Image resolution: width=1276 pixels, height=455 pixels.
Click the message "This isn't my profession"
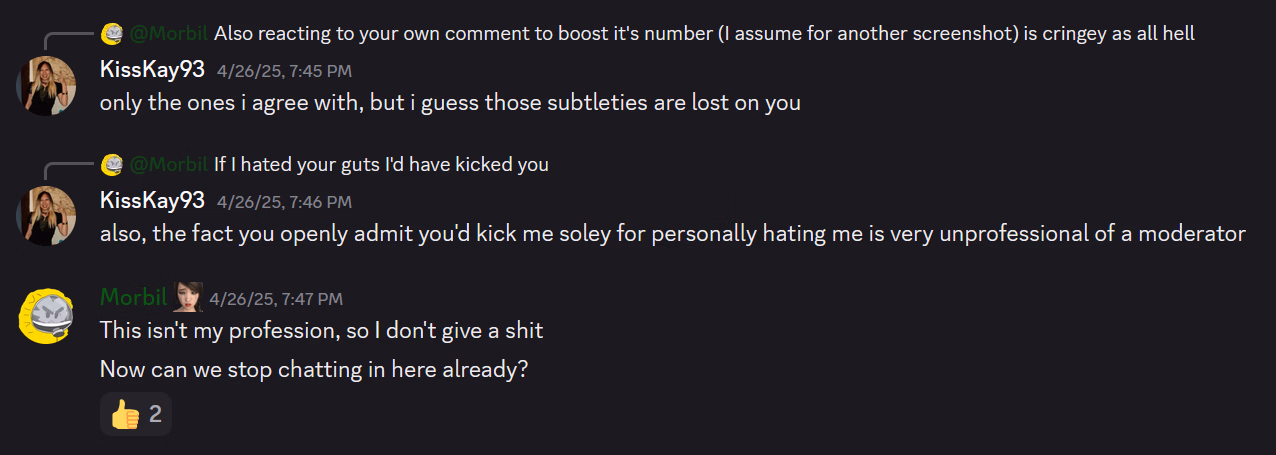321,330
